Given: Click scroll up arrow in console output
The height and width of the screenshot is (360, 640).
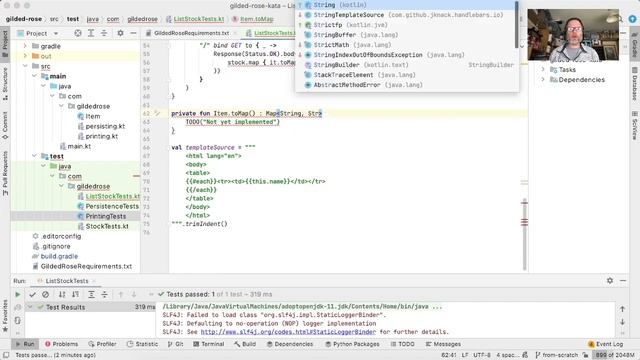Looking at the screenshot, I should click(622, 309).
